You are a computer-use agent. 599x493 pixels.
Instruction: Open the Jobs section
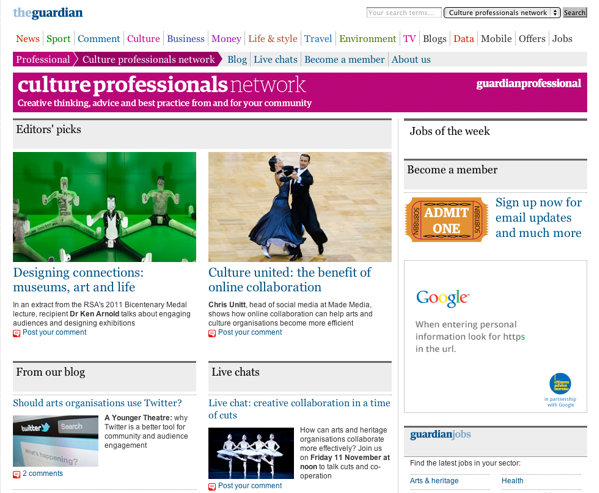562,39
